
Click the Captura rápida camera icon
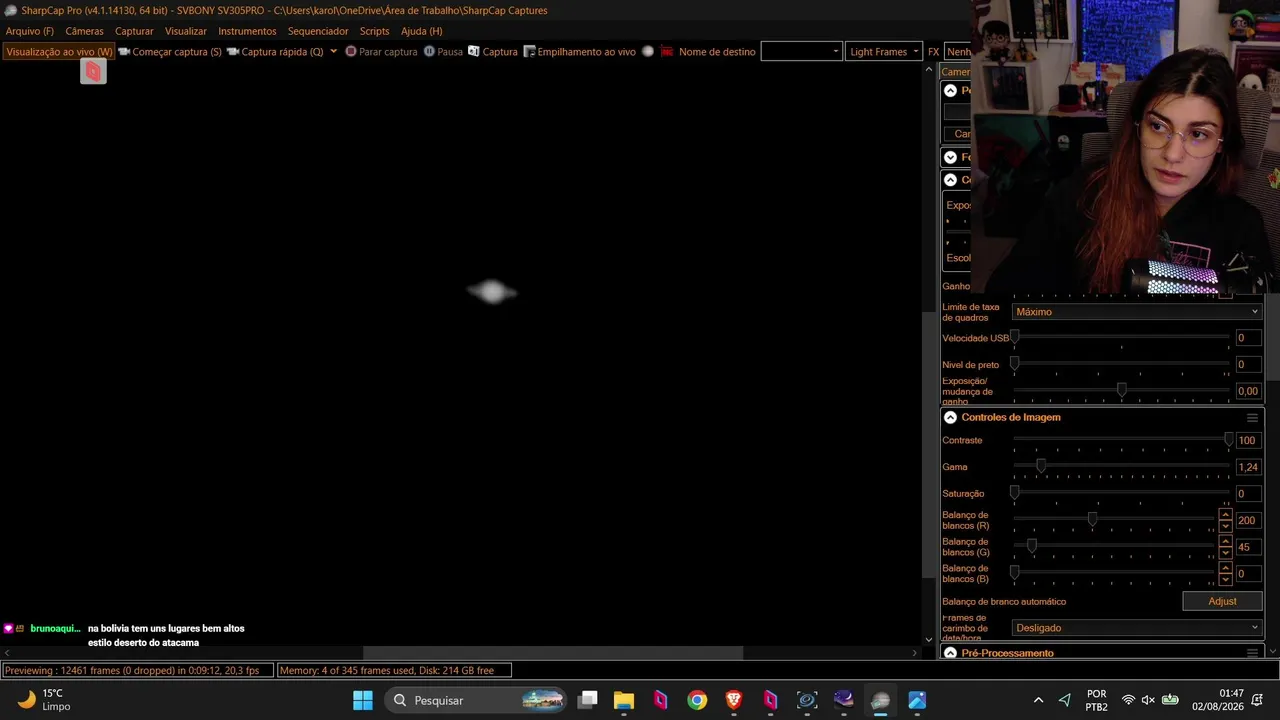(x=233, y=51)
